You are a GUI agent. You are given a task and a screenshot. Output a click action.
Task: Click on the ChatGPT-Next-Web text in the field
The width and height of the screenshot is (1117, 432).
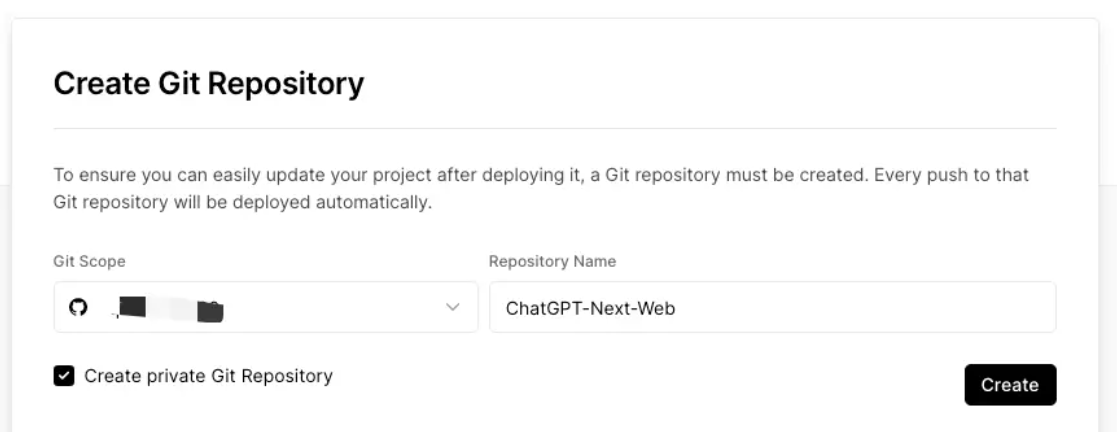(x=591, y=308)
